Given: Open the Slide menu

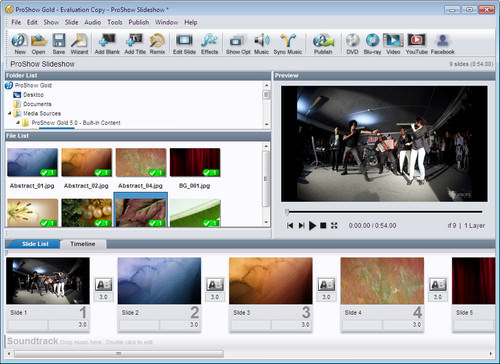Looking at the screenshot, I should (x=71, y=22).
